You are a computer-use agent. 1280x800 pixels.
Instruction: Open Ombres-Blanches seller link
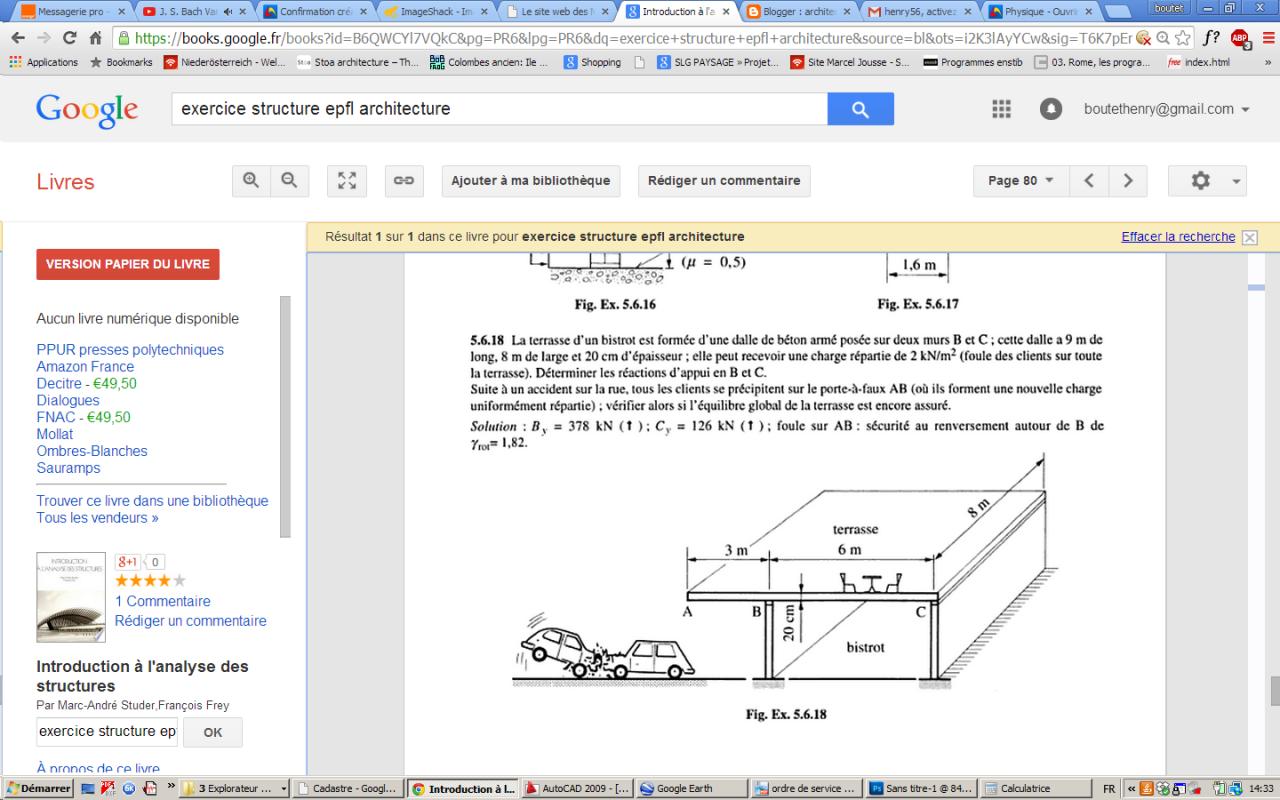pos(92,451)
